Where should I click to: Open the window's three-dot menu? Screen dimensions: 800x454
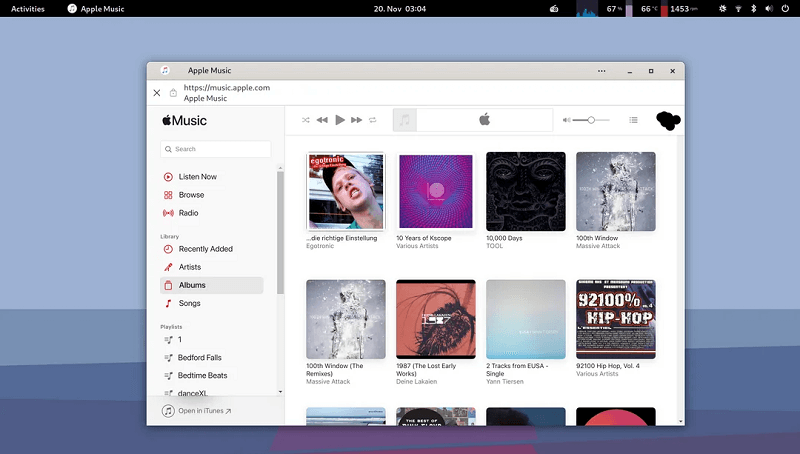click(x=602, y=71)
